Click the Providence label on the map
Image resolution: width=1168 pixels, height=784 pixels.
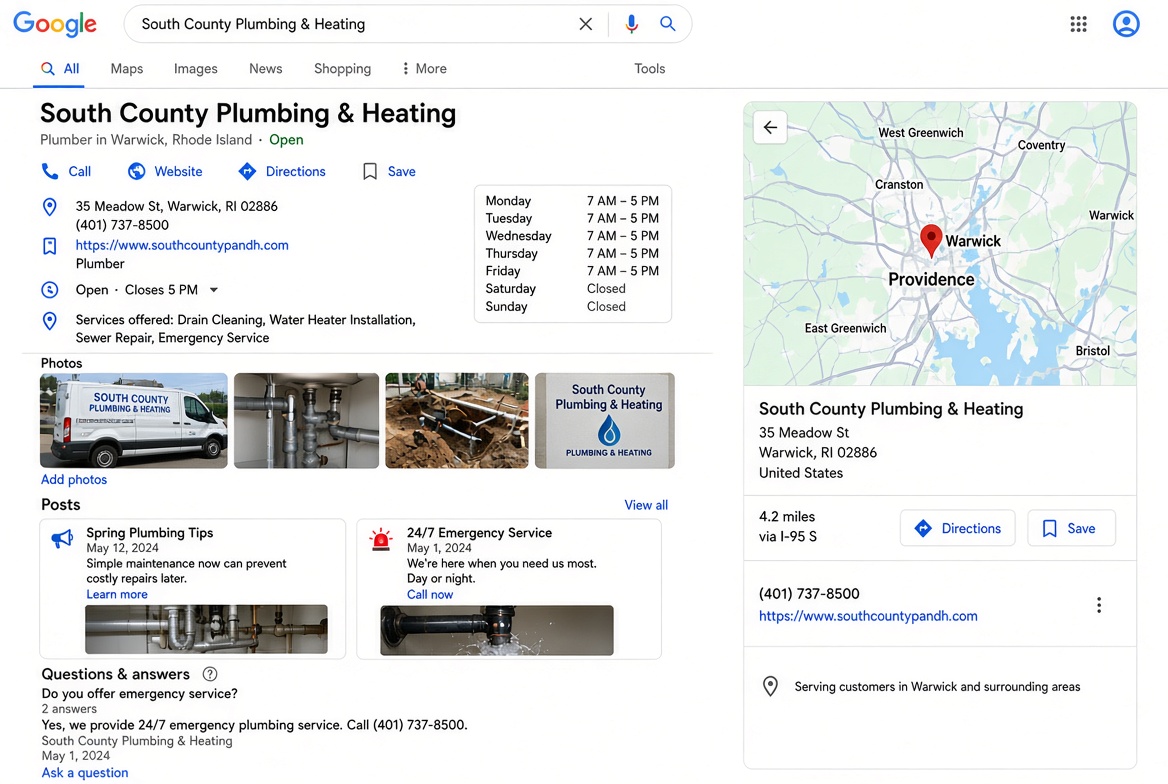click(931, 279)
